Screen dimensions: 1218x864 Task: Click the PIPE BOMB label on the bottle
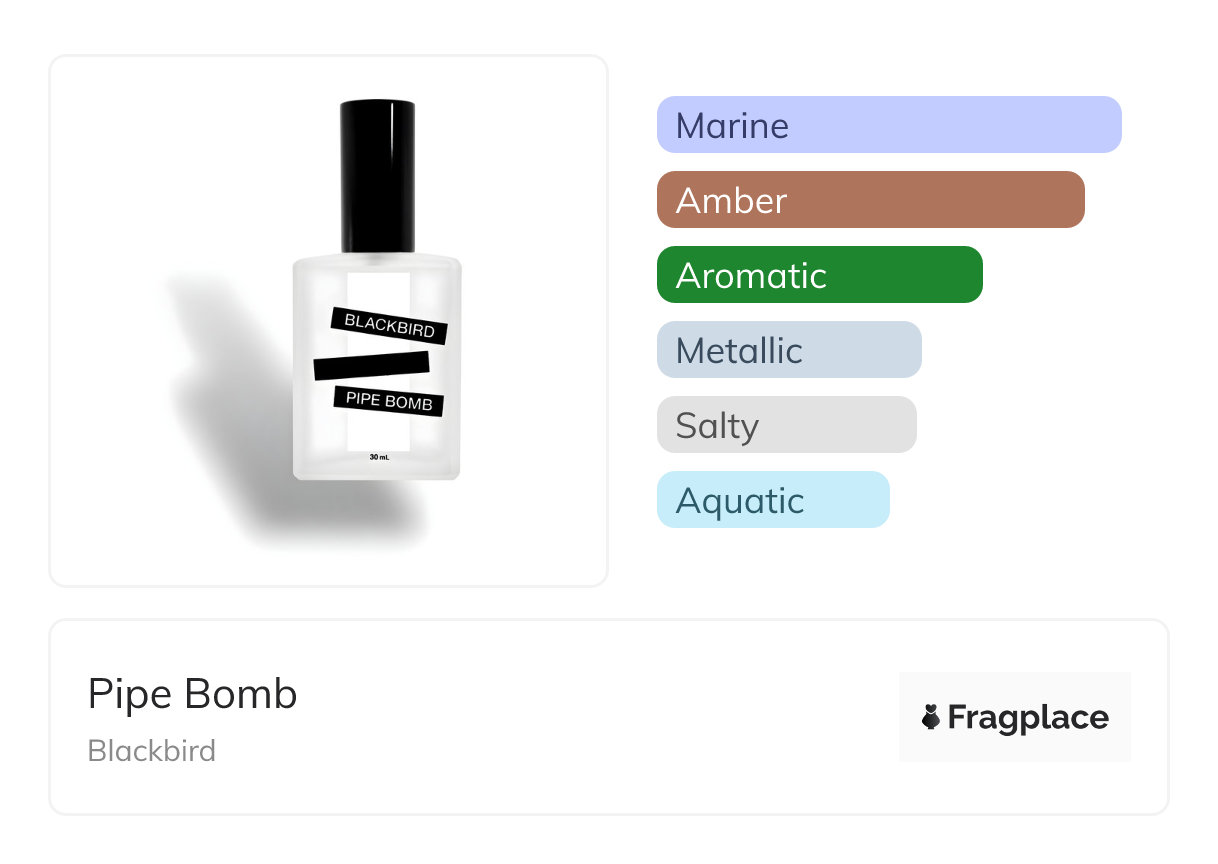(388, 401)
